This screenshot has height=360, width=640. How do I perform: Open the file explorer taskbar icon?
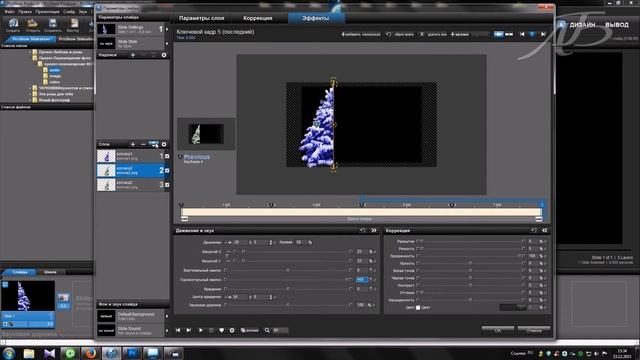(x=29, y=353)
